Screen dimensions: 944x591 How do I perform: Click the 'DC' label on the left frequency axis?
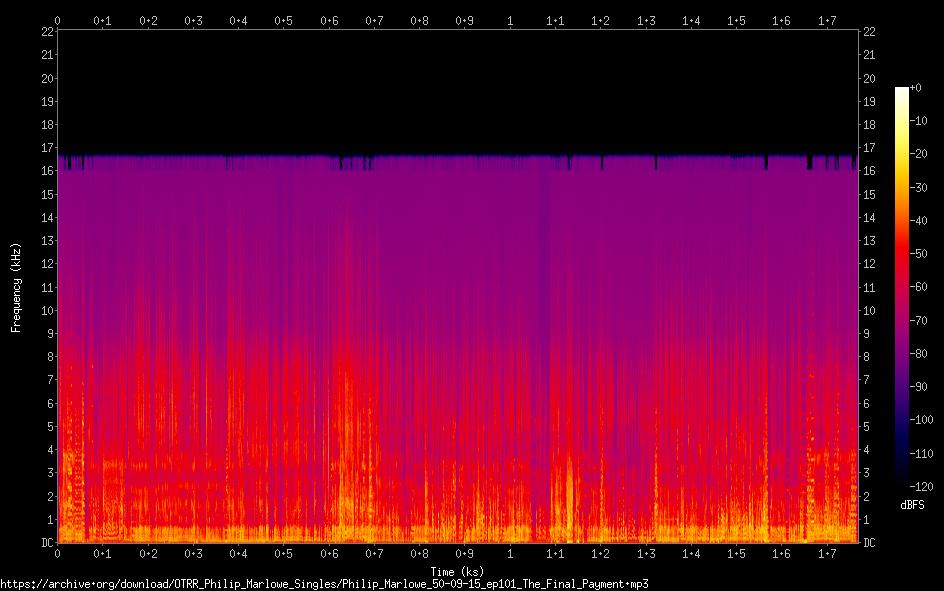(45, 543)
